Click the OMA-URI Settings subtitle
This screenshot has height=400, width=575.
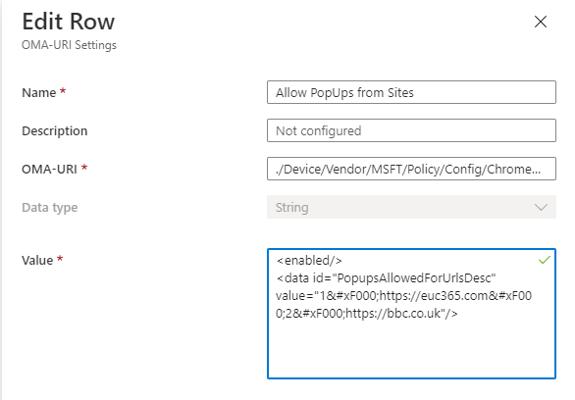[x=69, y=45]
